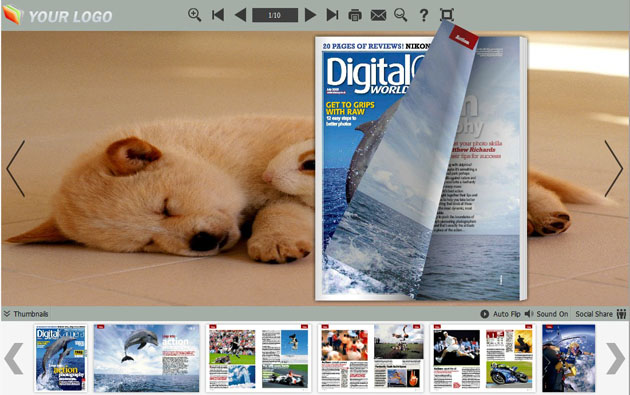Click the zoom in magnifier icon
Image resolution: width=630 pixels, height=395 pixels.
coord(194,15)
